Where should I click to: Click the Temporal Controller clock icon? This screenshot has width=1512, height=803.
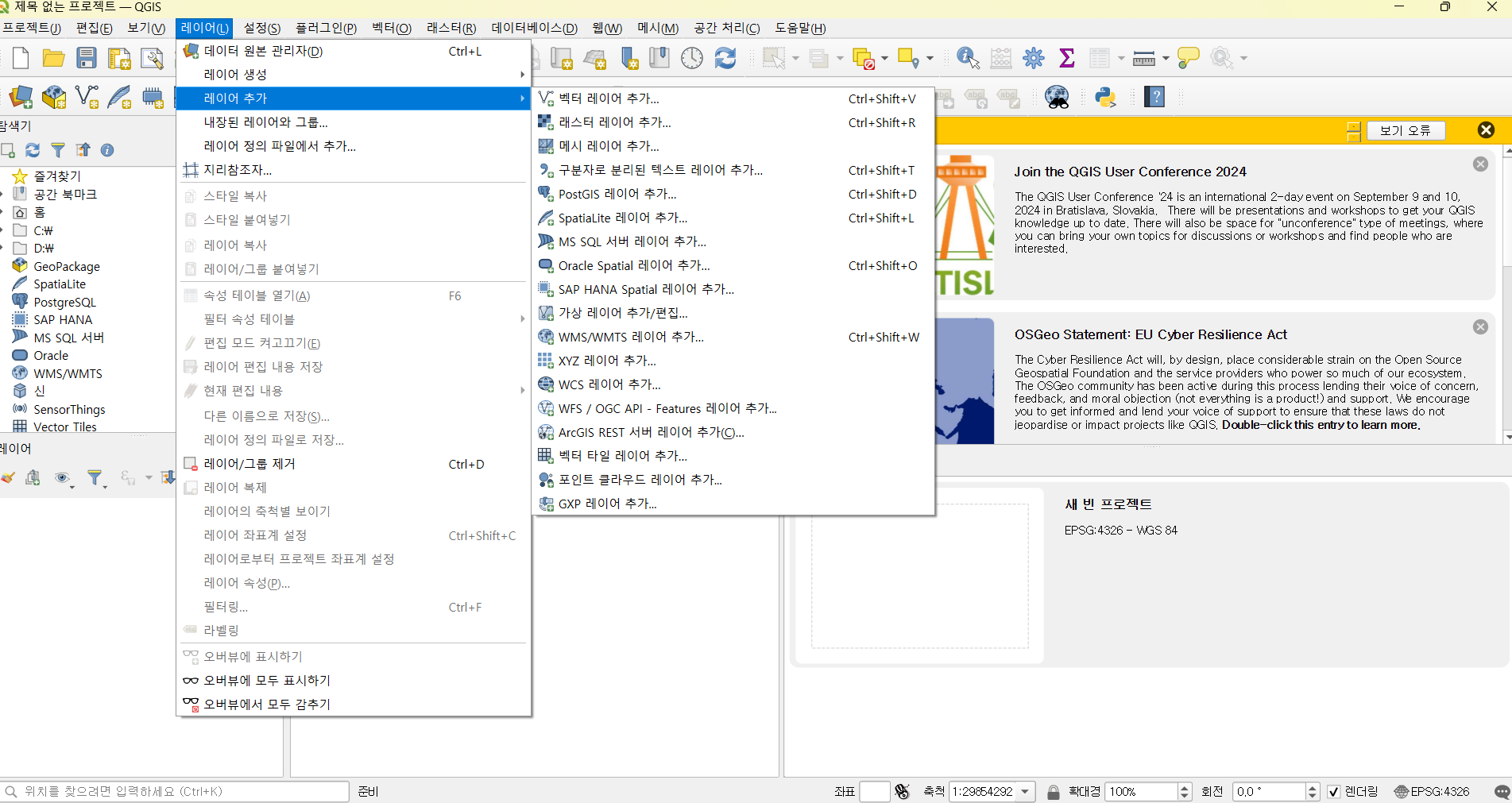[x=692, y=58]
